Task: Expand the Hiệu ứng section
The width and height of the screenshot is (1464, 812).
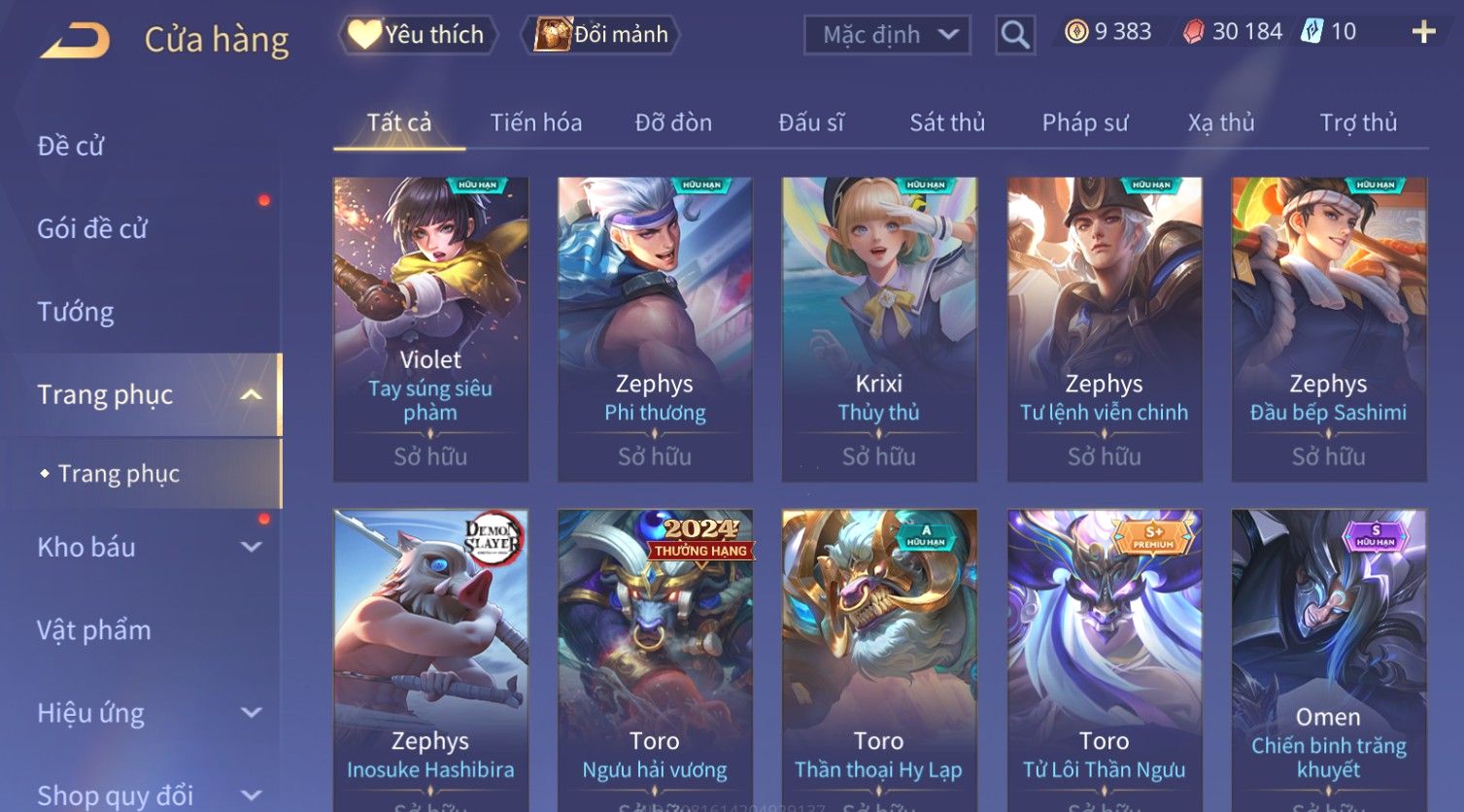Action: pos(251,713)
